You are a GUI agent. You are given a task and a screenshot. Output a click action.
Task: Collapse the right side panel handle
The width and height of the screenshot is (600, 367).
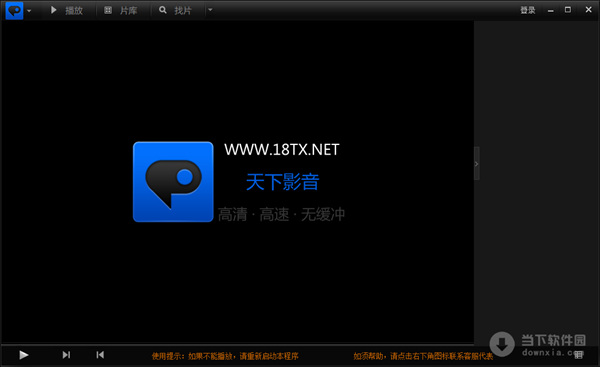click(476, 163)
